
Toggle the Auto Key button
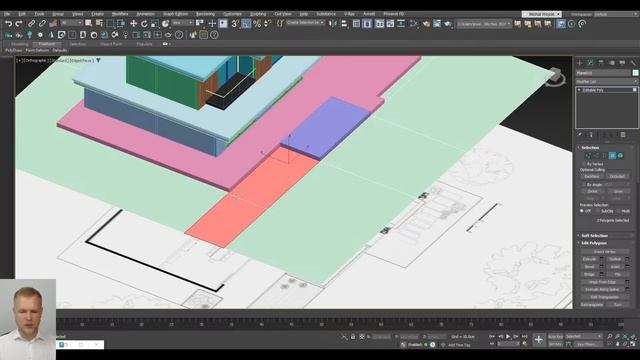point(555,336)
